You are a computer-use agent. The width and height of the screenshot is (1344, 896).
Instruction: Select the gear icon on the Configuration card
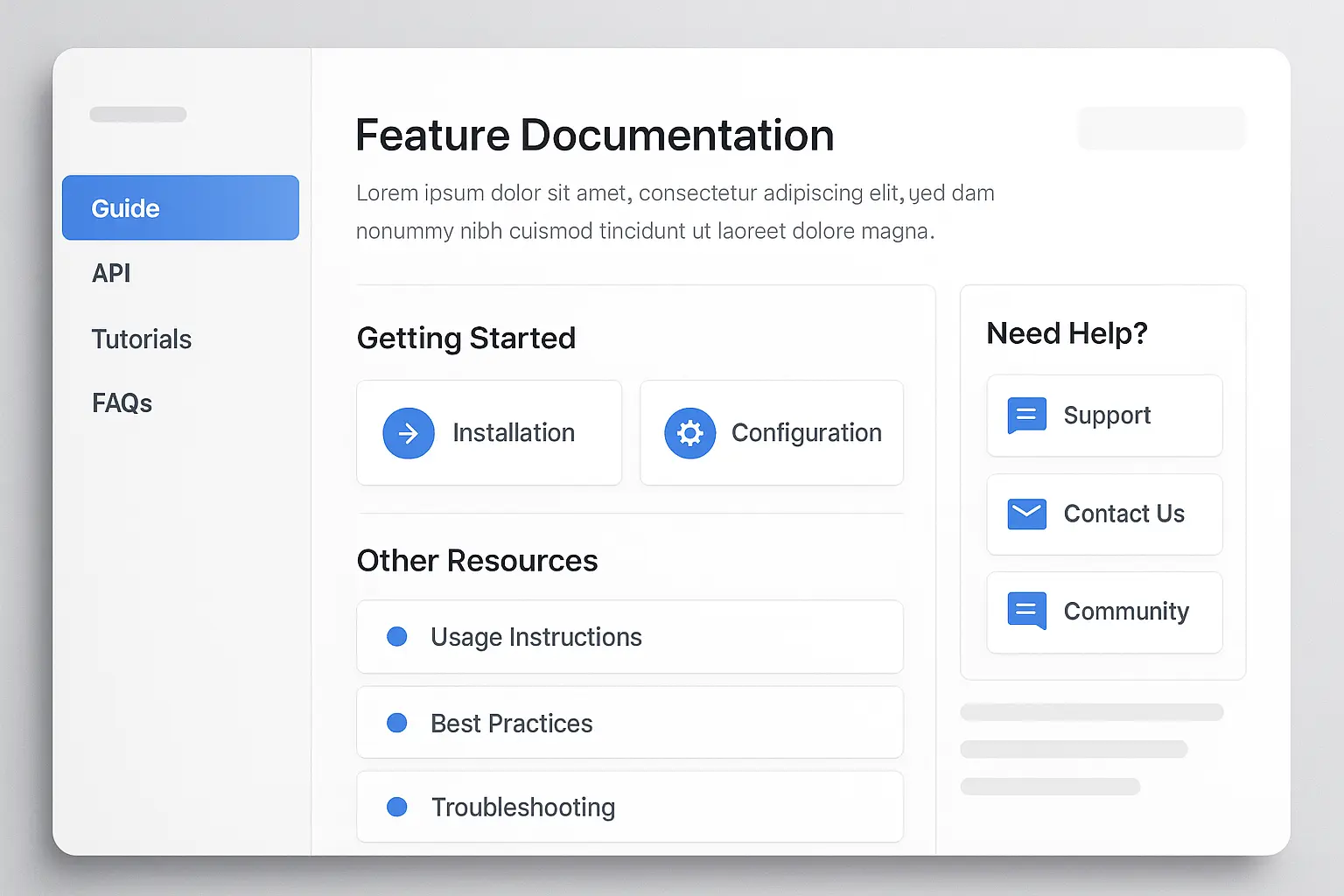[x=690, y=432]
